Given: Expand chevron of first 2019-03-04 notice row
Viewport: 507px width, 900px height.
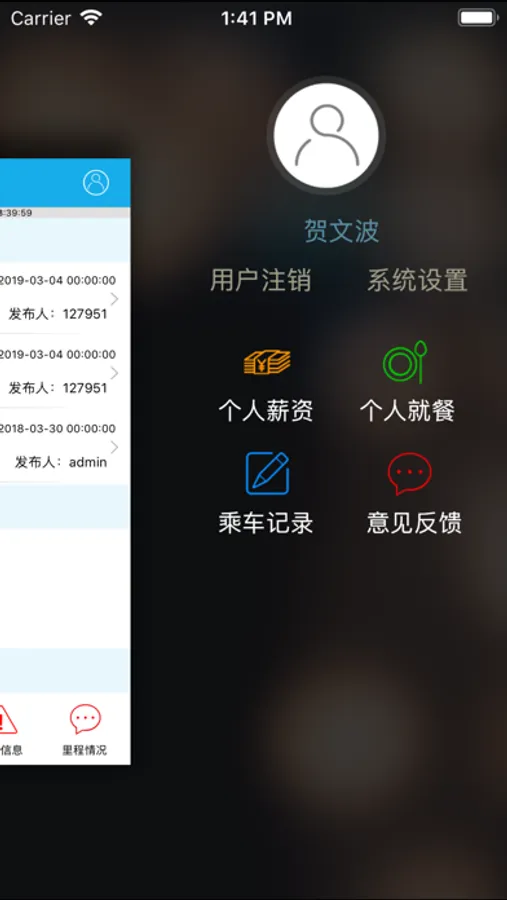Looking at the screenshot, I should pos(114,299).
